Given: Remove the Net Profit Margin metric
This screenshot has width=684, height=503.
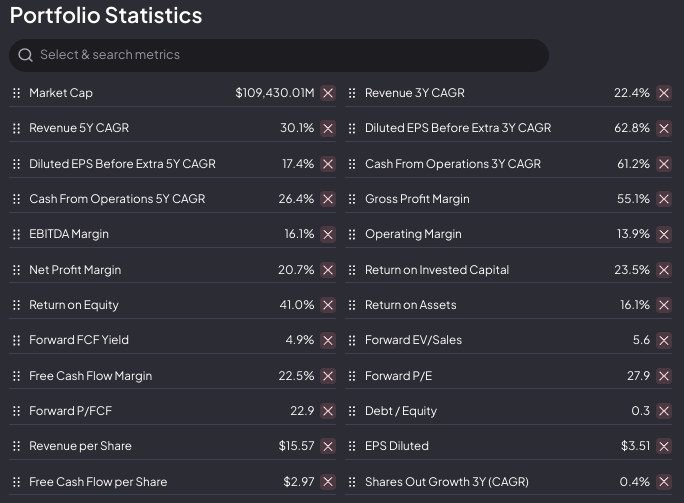Looking at the screenshot, I should pyautogui.click(x=328, y=270).
